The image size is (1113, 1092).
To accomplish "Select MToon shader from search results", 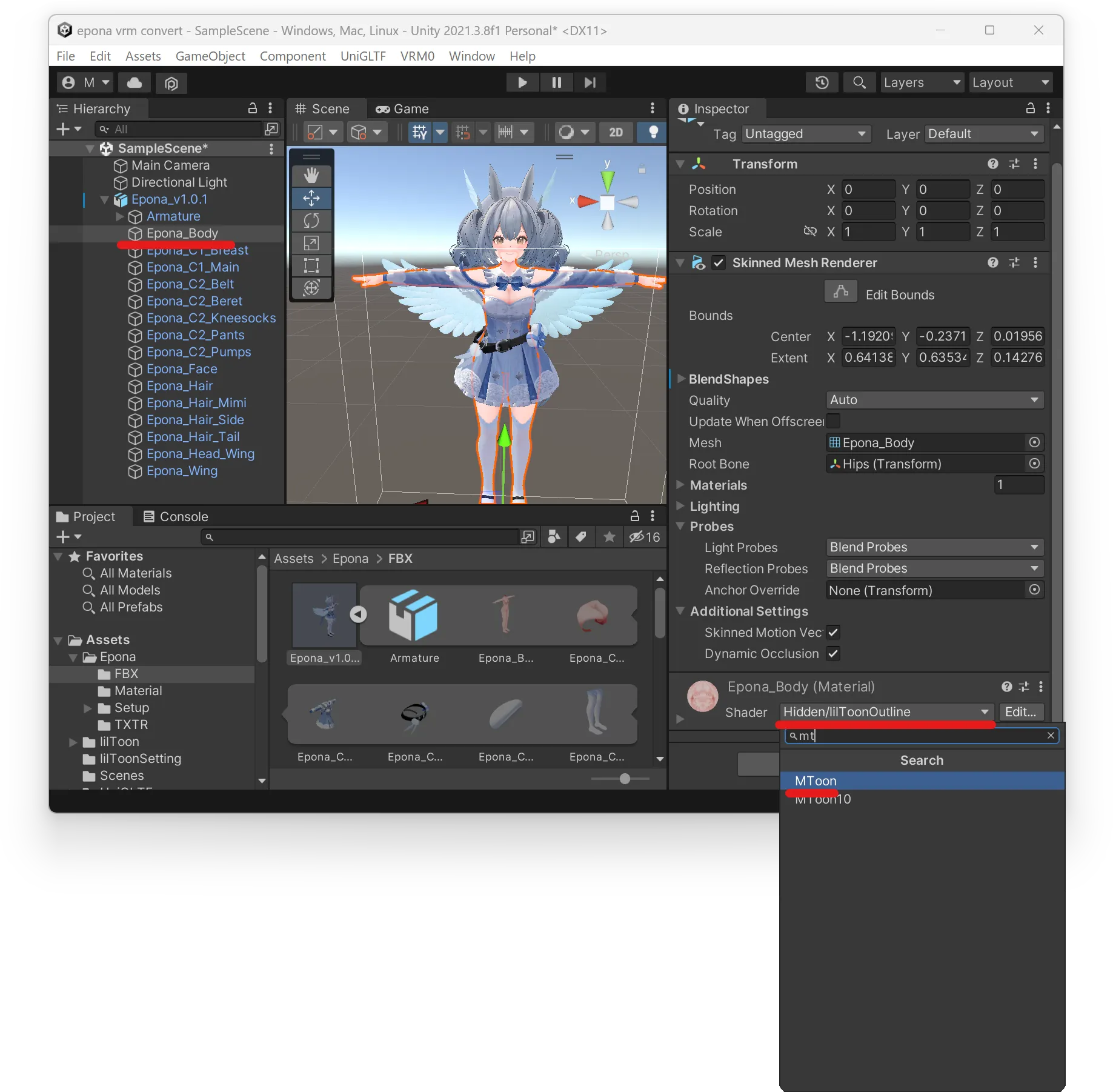I will click(x=922, y=781).
